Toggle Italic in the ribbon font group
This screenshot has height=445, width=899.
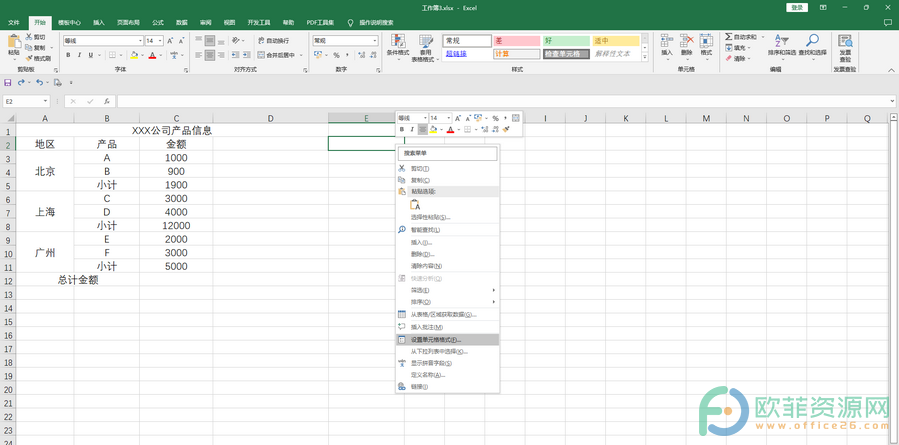(x=79, y=55)
